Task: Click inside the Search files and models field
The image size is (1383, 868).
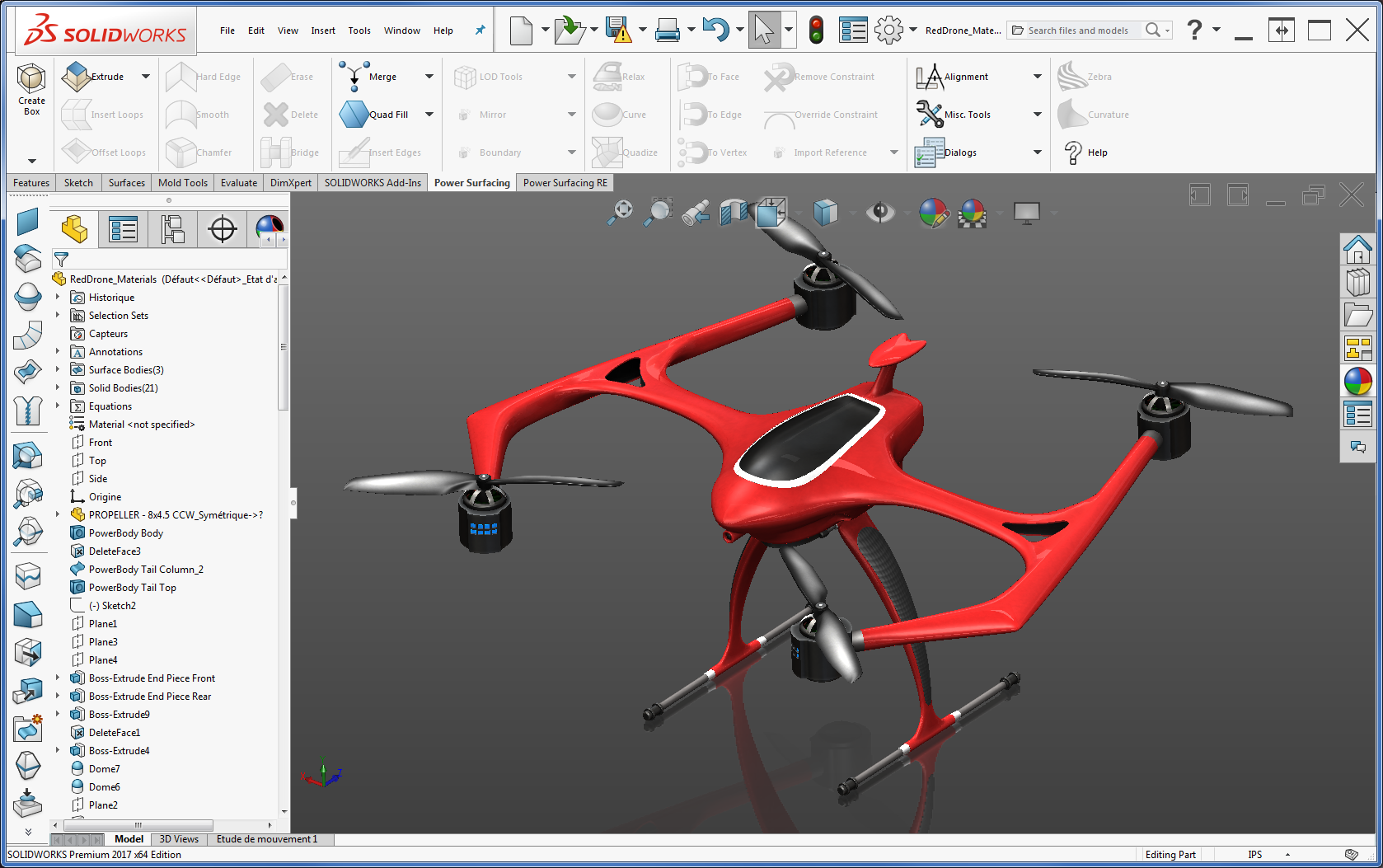Action: pos(1080,30)
